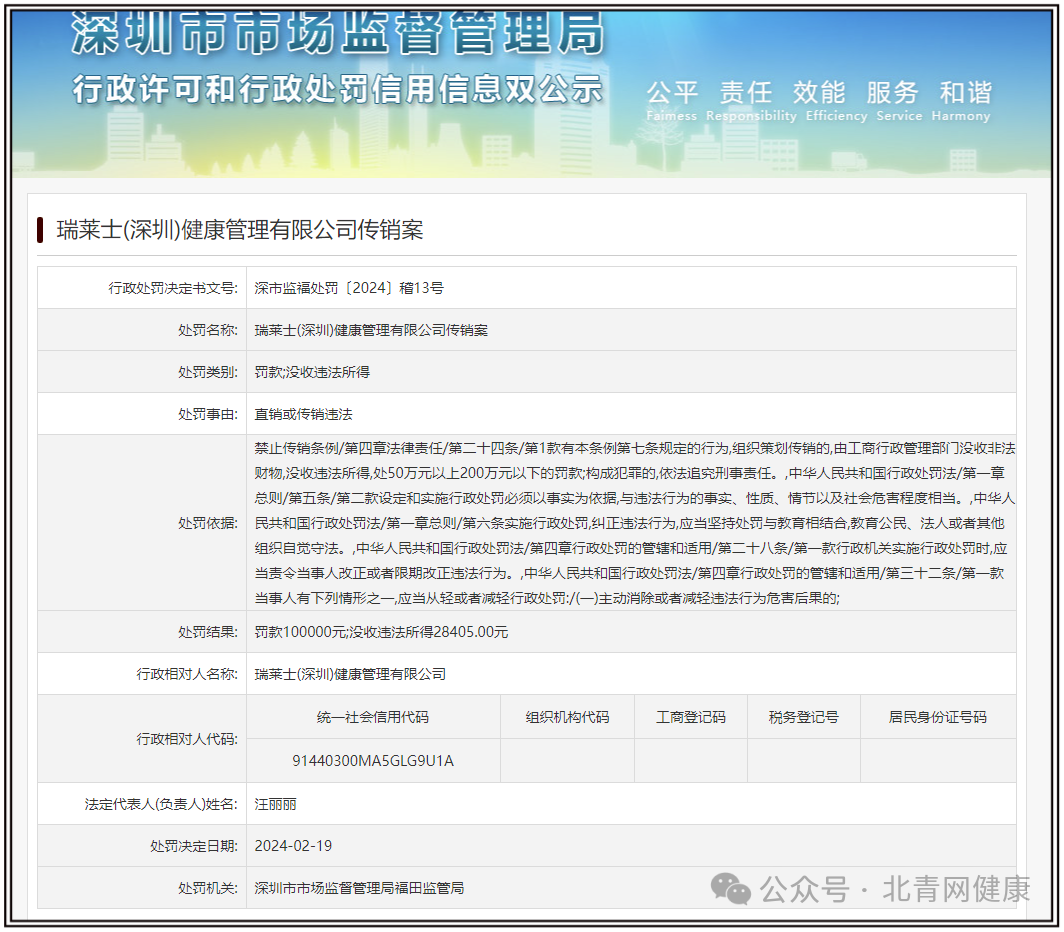
Task: Click the label 处罚类别:
Action: tap(208, 372)
